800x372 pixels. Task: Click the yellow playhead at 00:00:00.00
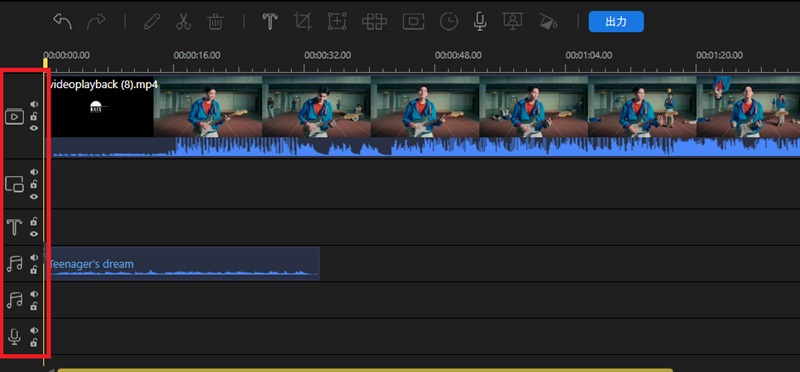click(x=45, y=63)
